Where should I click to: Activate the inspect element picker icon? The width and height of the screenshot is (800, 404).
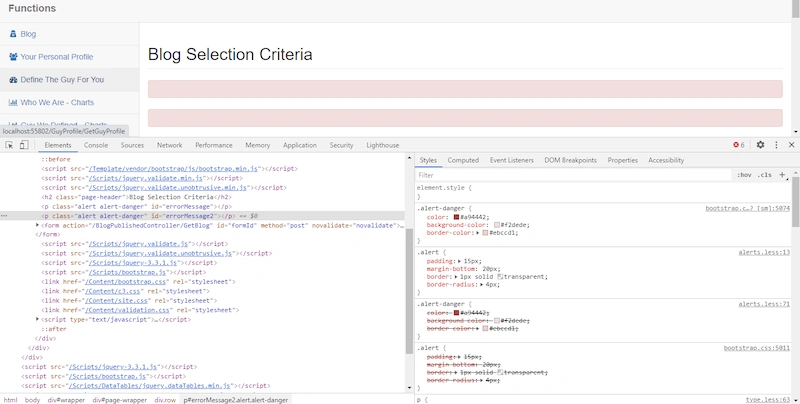click(x=9, y=145)
